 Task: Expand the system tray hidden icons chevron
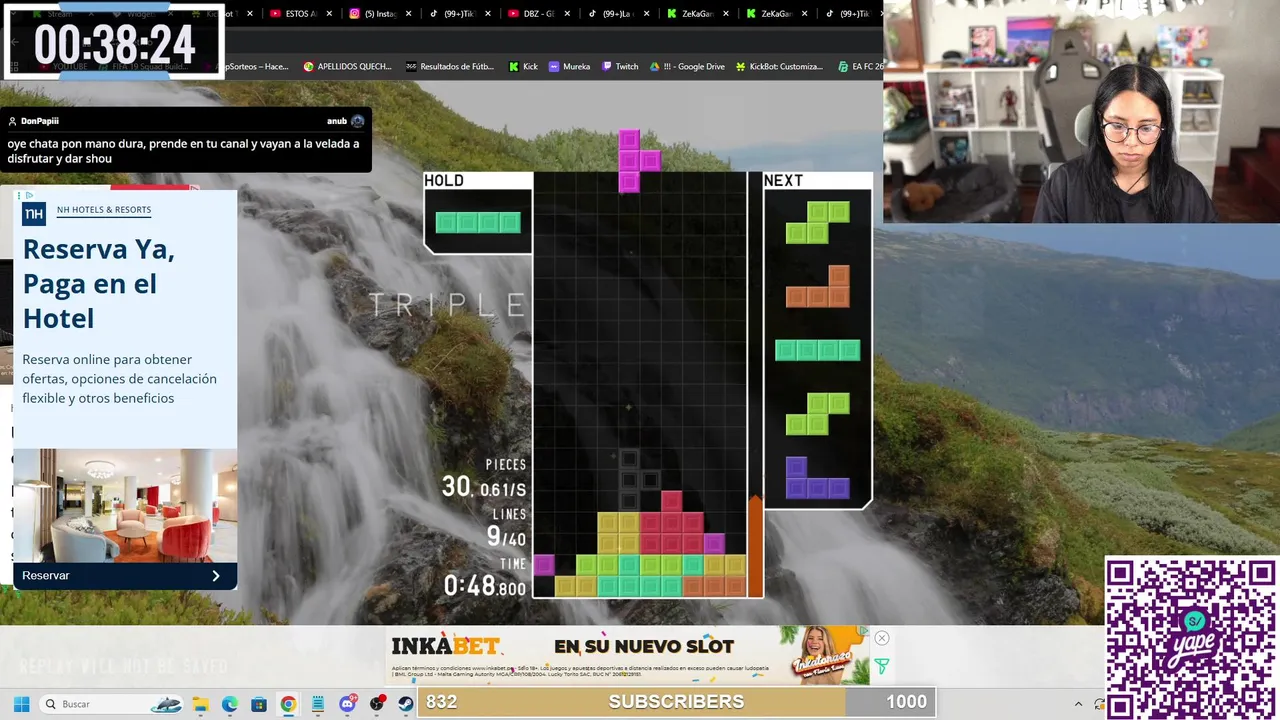[x=1078, y=704]
